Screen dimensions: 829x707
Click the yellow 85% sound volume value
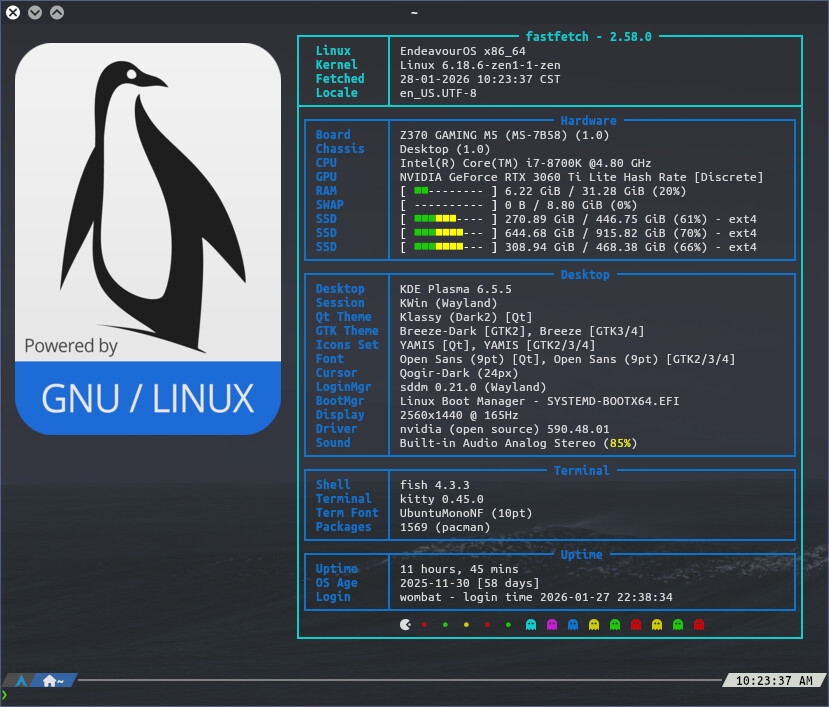(x=621, y=443)
